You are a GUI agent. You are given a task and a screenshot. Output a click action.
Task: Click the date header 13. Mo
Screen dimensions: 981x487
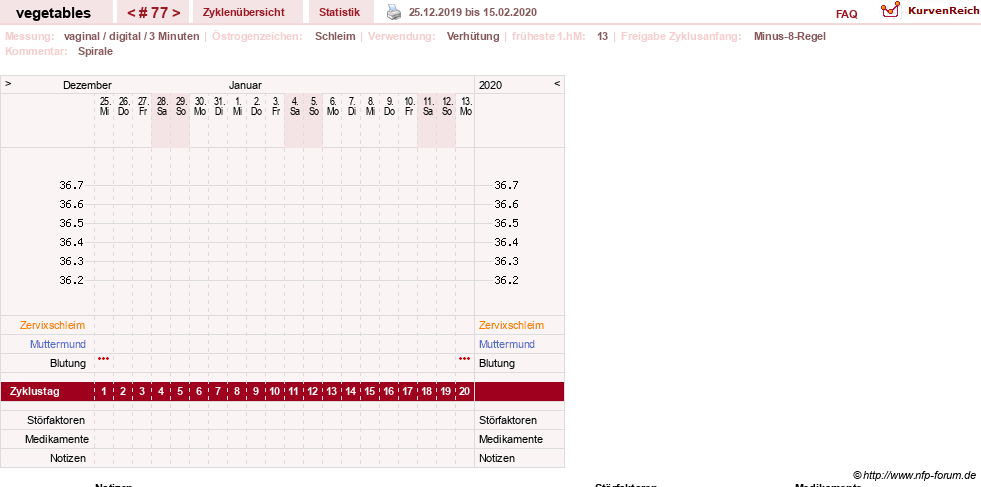click(465, 106)
